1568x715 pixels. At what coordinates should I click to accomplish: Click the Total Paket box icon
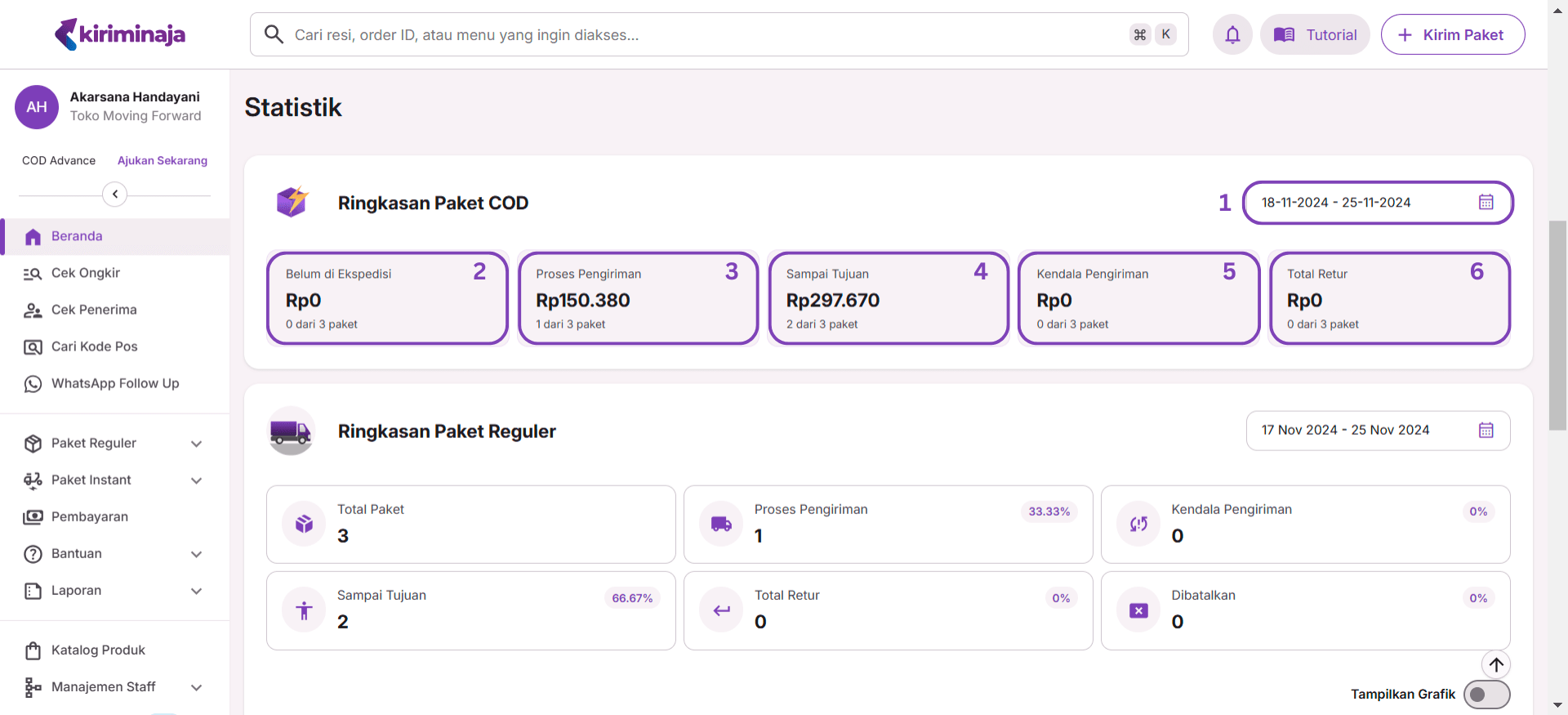(304, 524)
